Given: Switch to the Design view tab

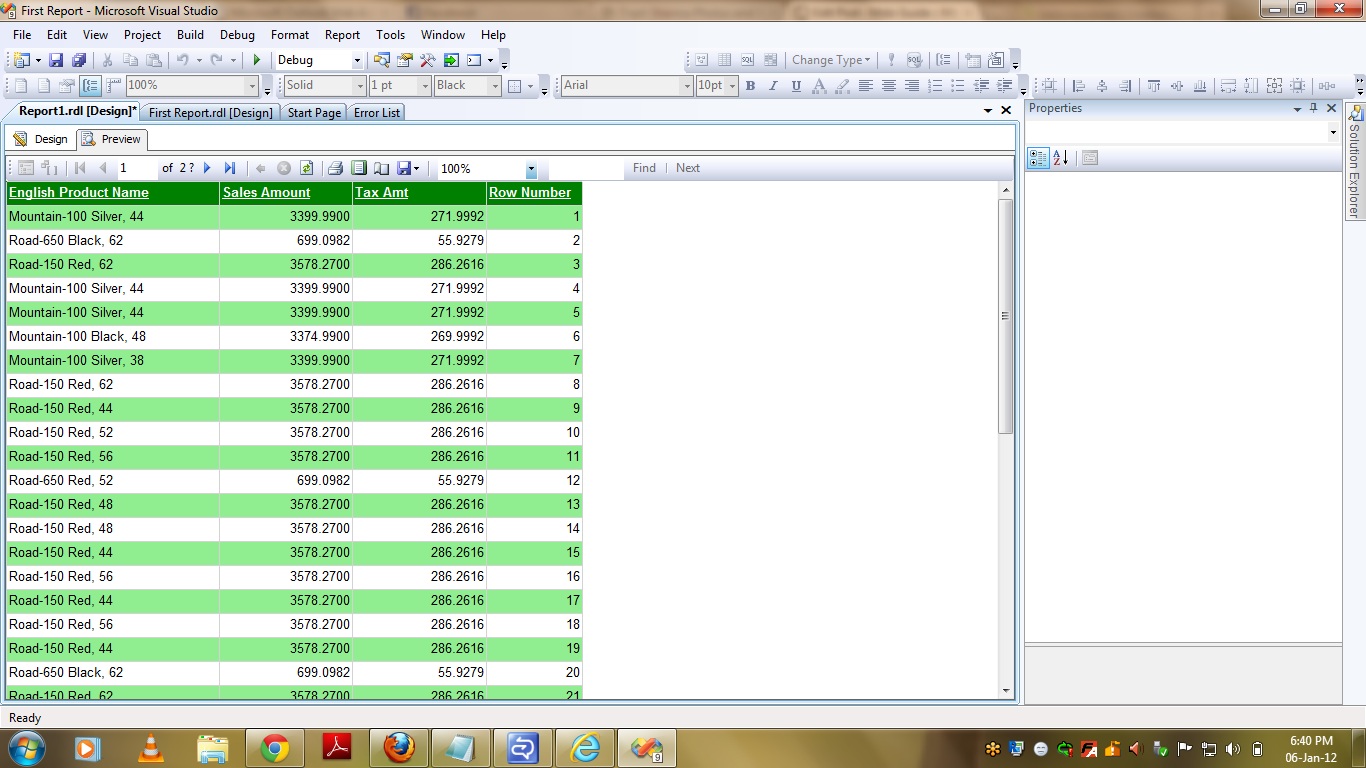Looking at the screenshot, I should pyautogui.click(x=41, y=139).
